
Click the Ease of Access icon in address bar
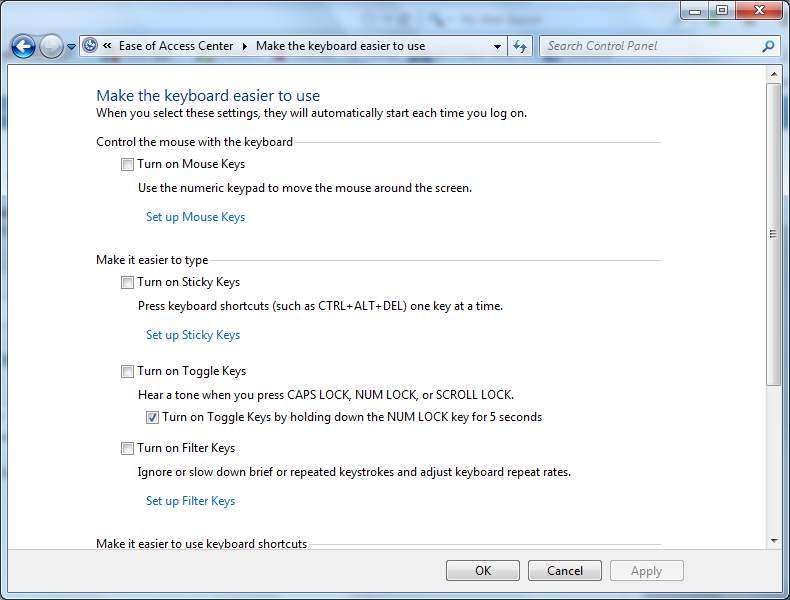pos(91,46)
